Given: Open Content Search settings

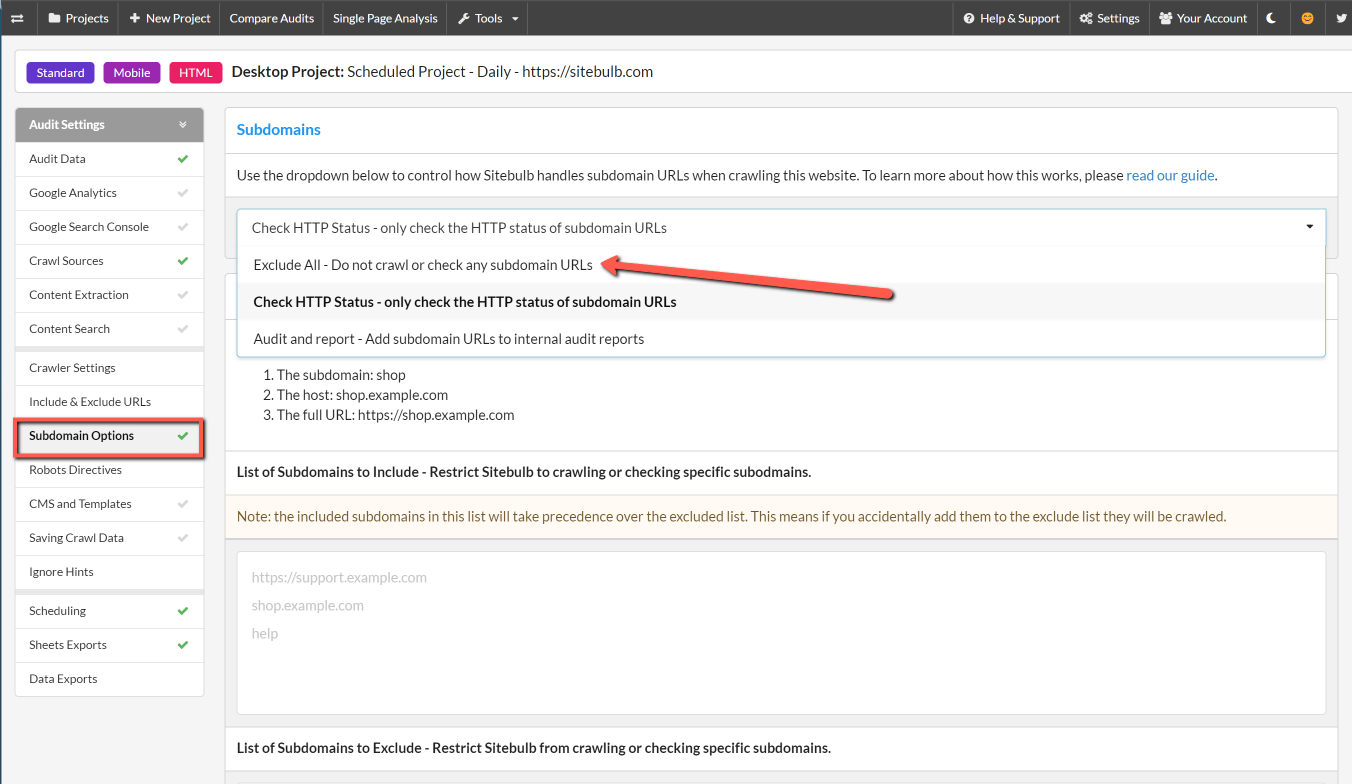Looking at the screenshot, I should (x=109, y=329).
